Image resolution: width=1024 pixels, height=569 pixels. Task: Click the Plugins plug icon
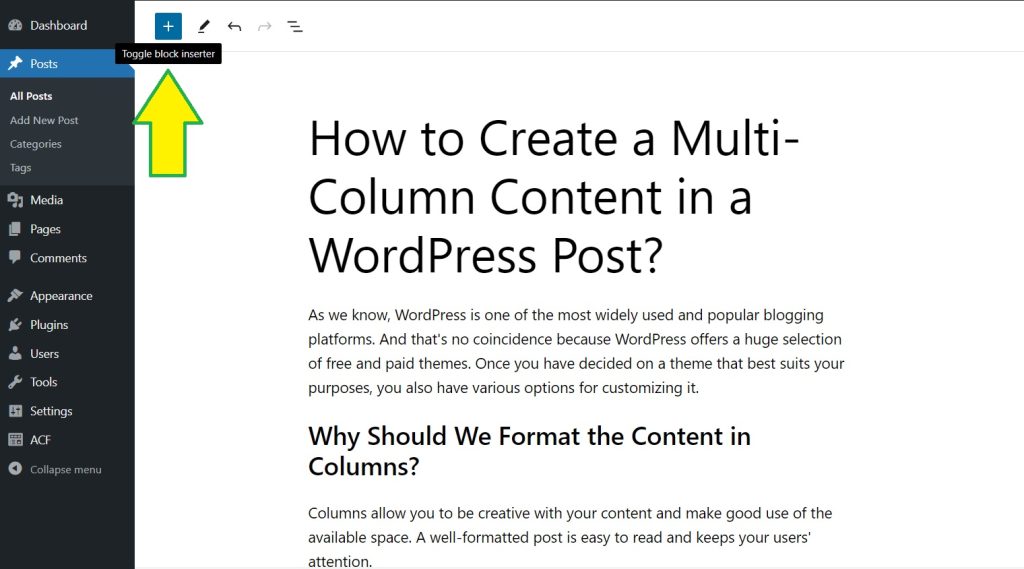click(15, 325)
